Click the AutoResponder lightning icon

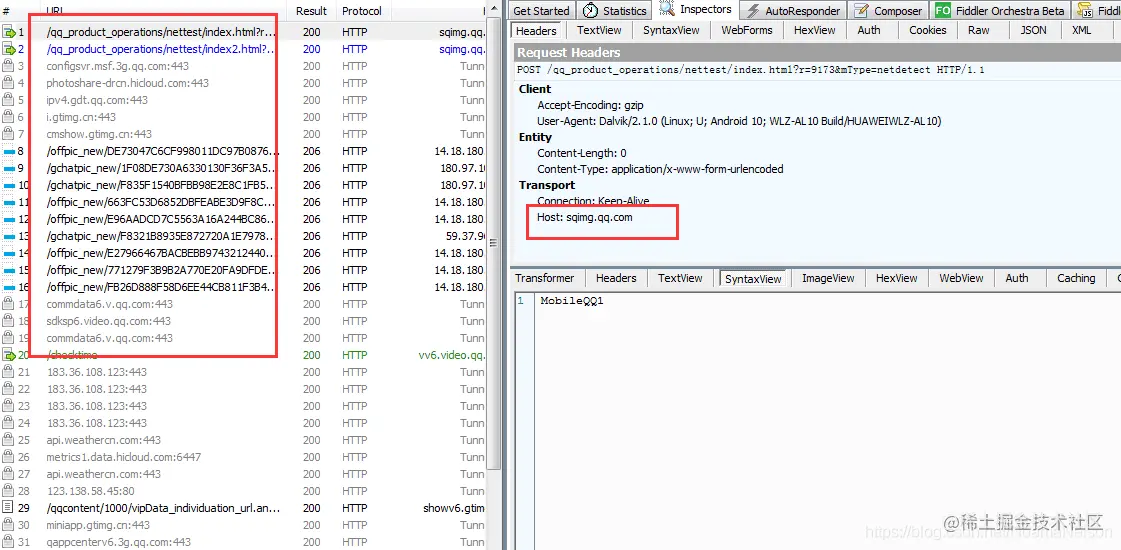753,11
